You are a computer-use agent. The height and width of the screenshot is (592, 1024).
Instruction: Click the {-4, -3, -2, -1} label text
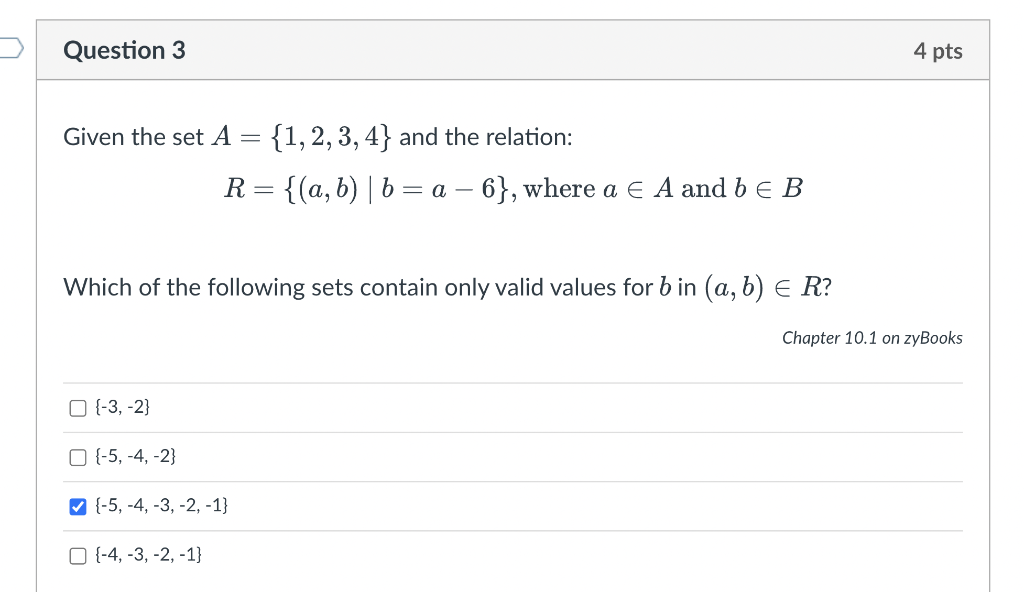[x=148, y=555]
